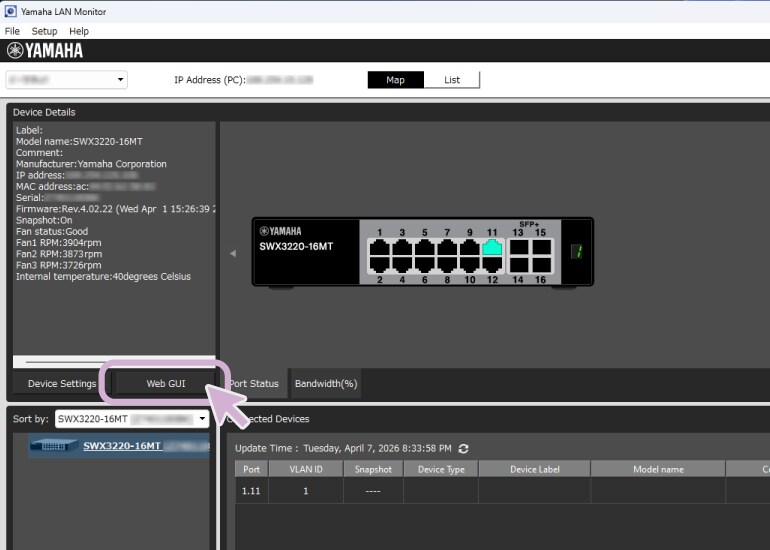This screenshot has width=770, height=550.
Task: Click Update Time Tuesday, April 7 text
Action: click(x=343, y=448)
